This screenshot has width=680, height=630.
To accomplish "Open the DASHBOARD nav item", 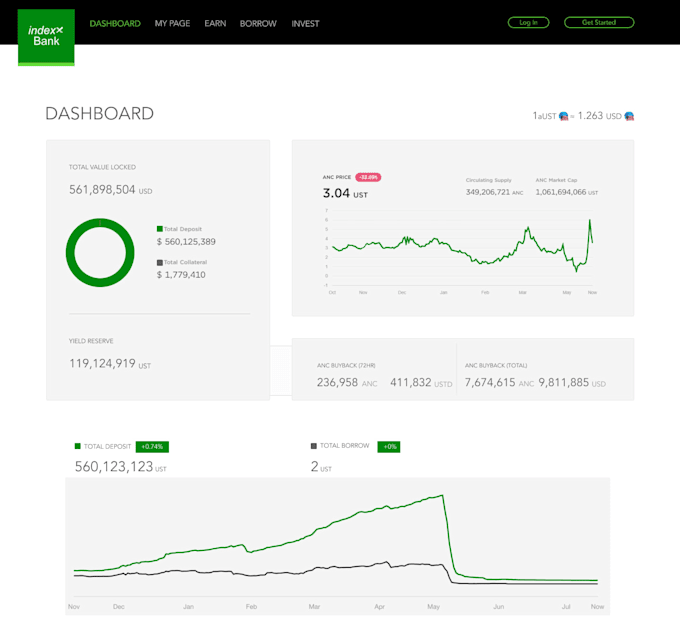I will [115, 23].
